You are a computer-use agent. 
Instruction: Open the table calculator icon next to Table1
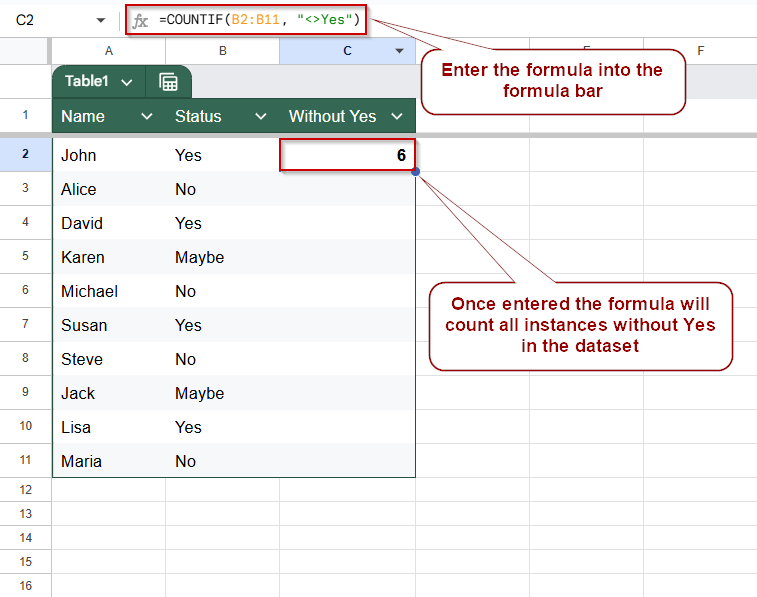[168, 82]
